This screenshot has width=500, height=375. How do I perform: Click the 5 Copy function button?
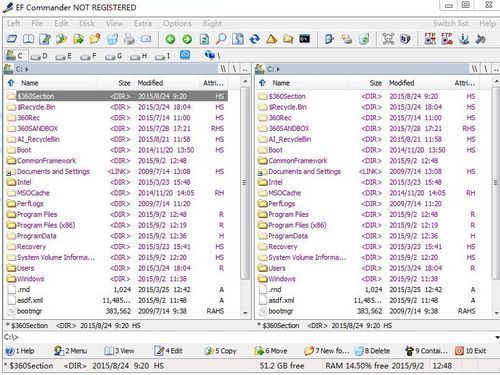click(220, 351)
